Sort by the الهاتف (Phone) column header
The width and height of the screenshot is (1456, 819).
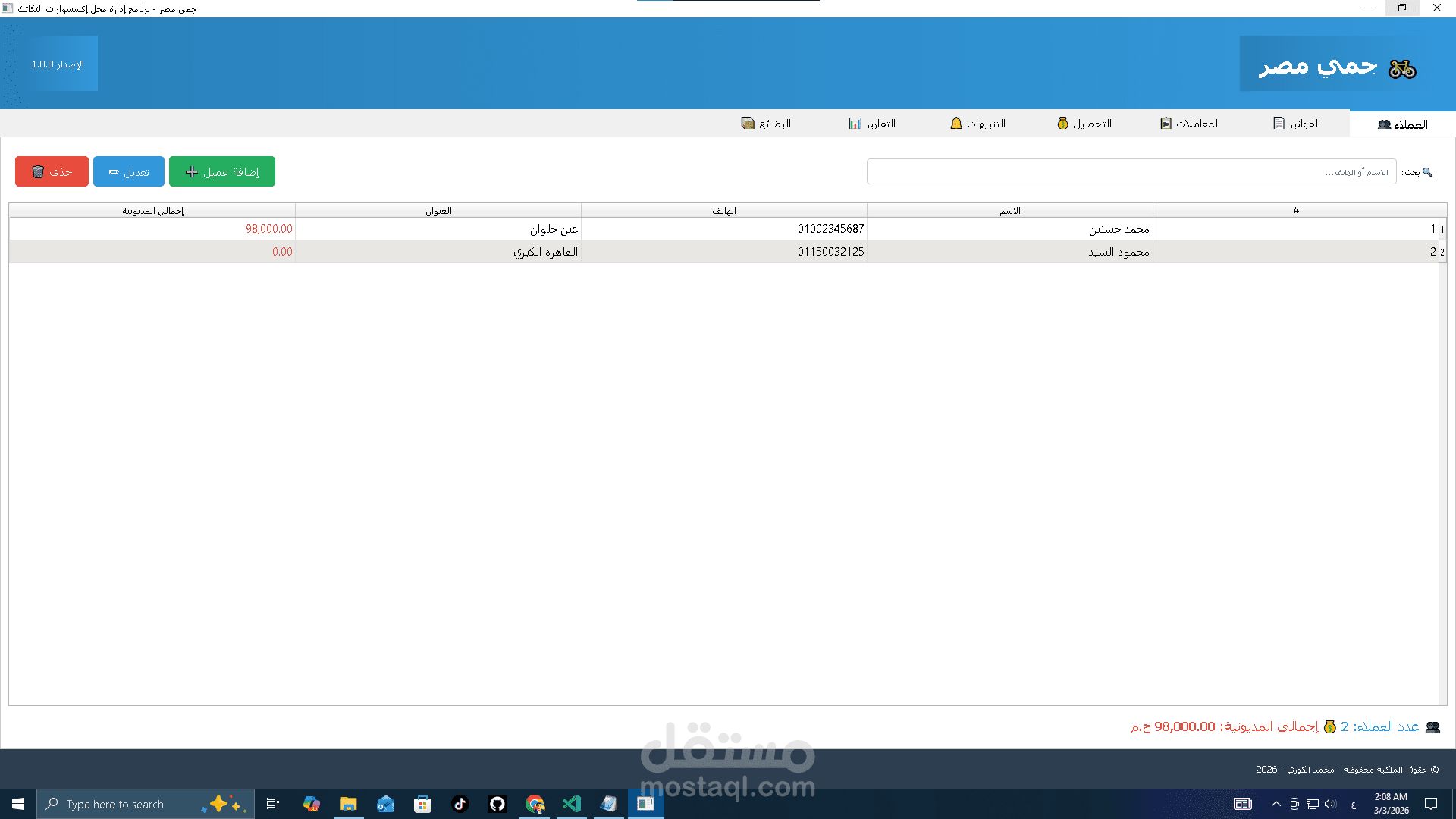tap(723, 211)
